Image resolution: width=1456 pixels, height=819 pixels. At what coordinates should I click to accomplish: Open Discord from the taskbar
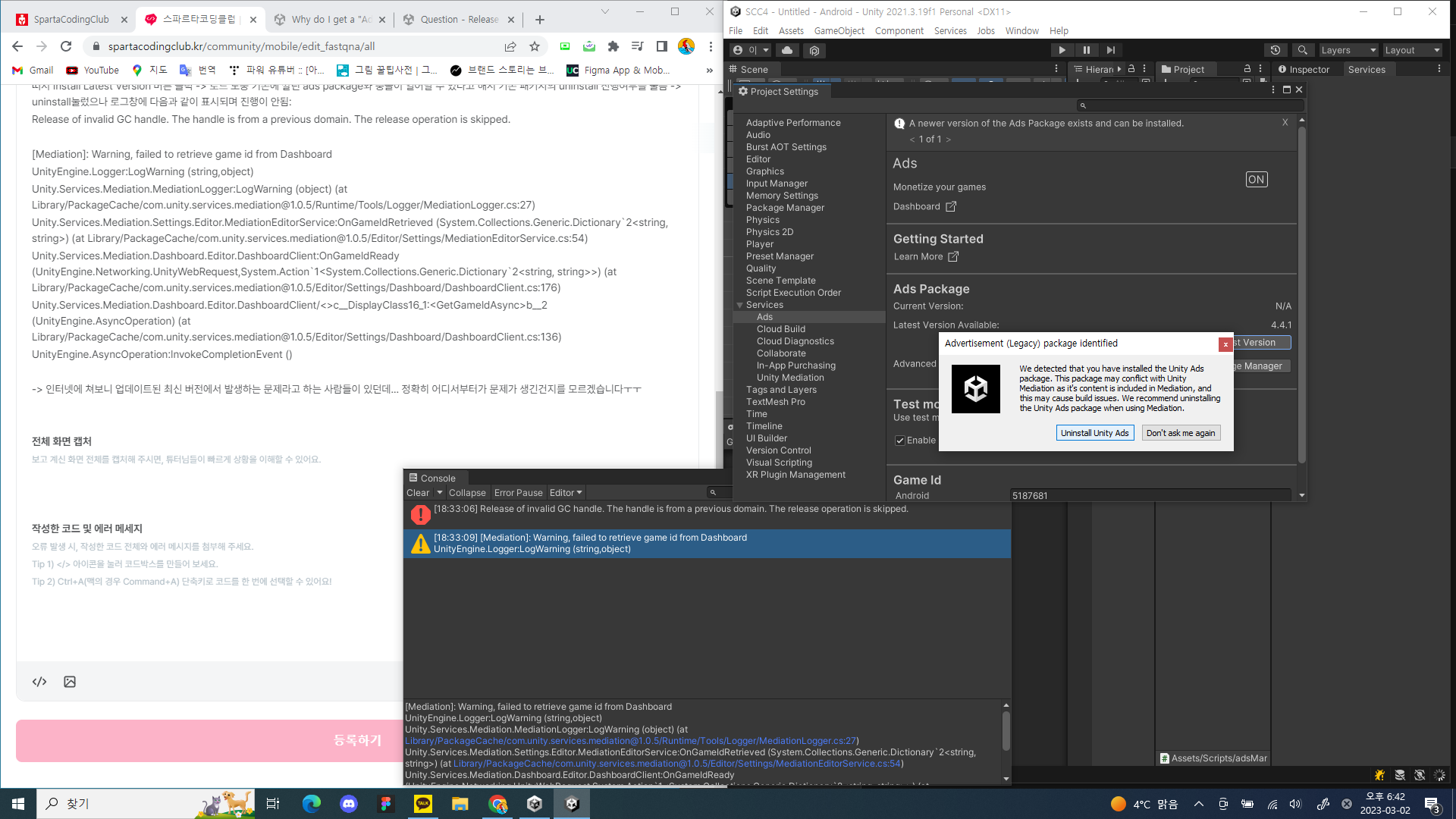pos(349,804)
